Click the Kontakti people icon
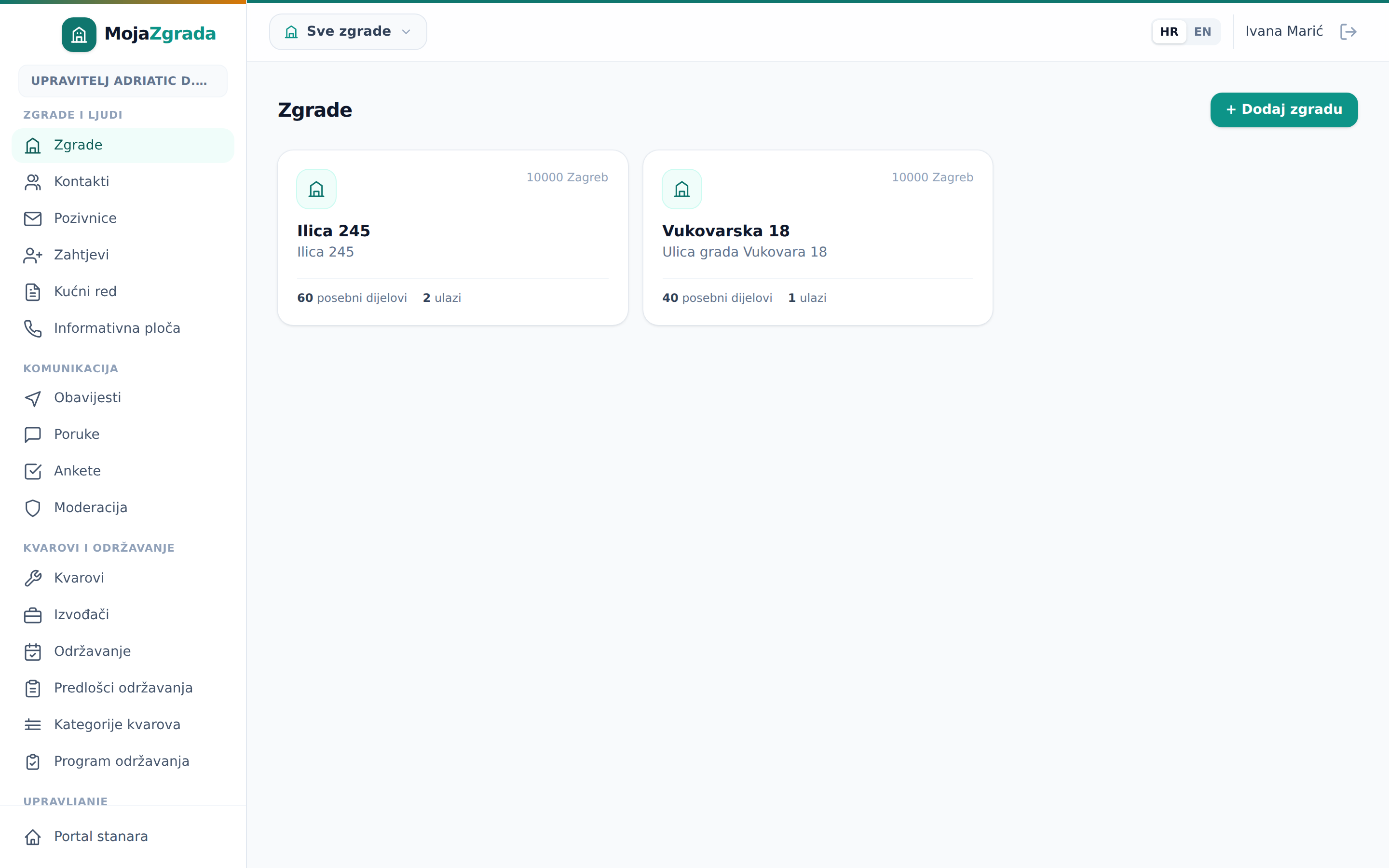 [33, 182]
